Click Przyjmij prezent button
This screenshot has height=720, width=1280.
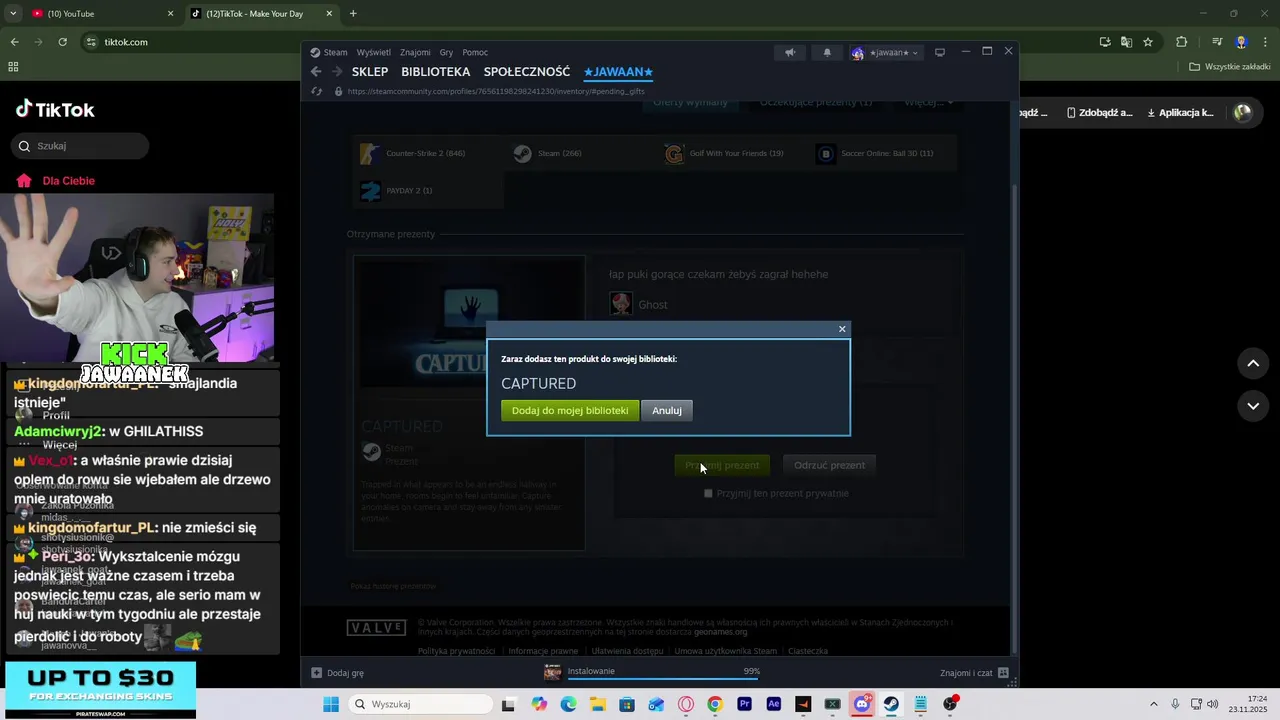722,465
